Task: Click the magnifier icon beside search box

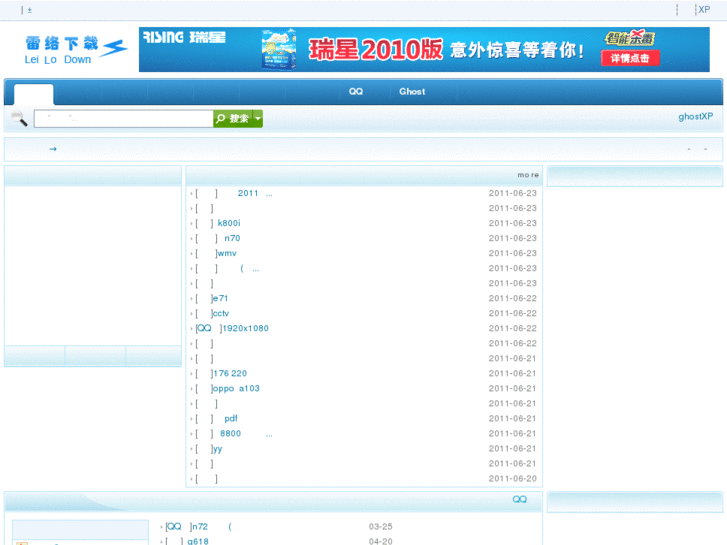Action: [x=19, y=119]
